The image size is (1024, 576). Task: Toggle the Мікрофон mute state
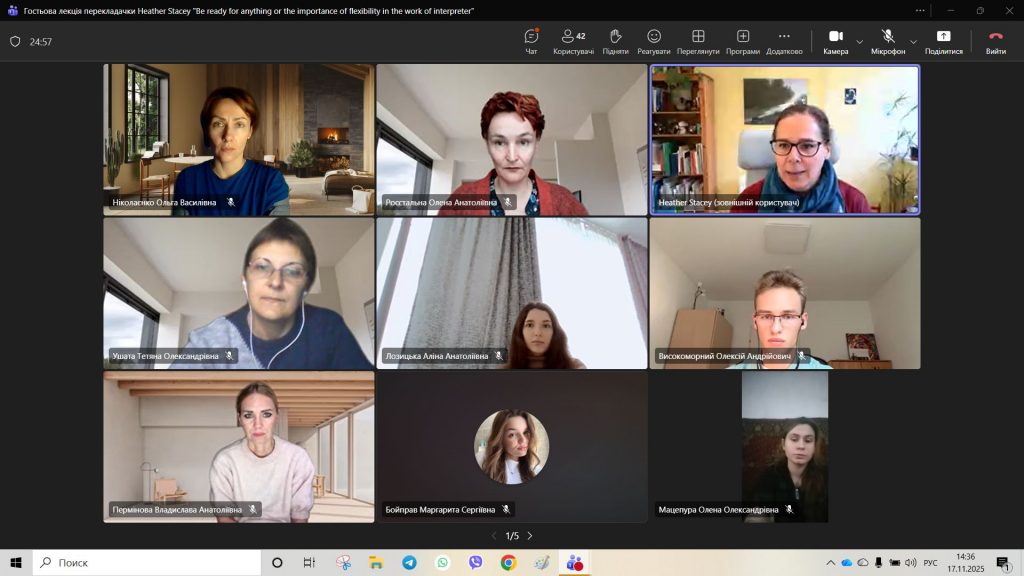pyautogui.click(x=887, y=41)
